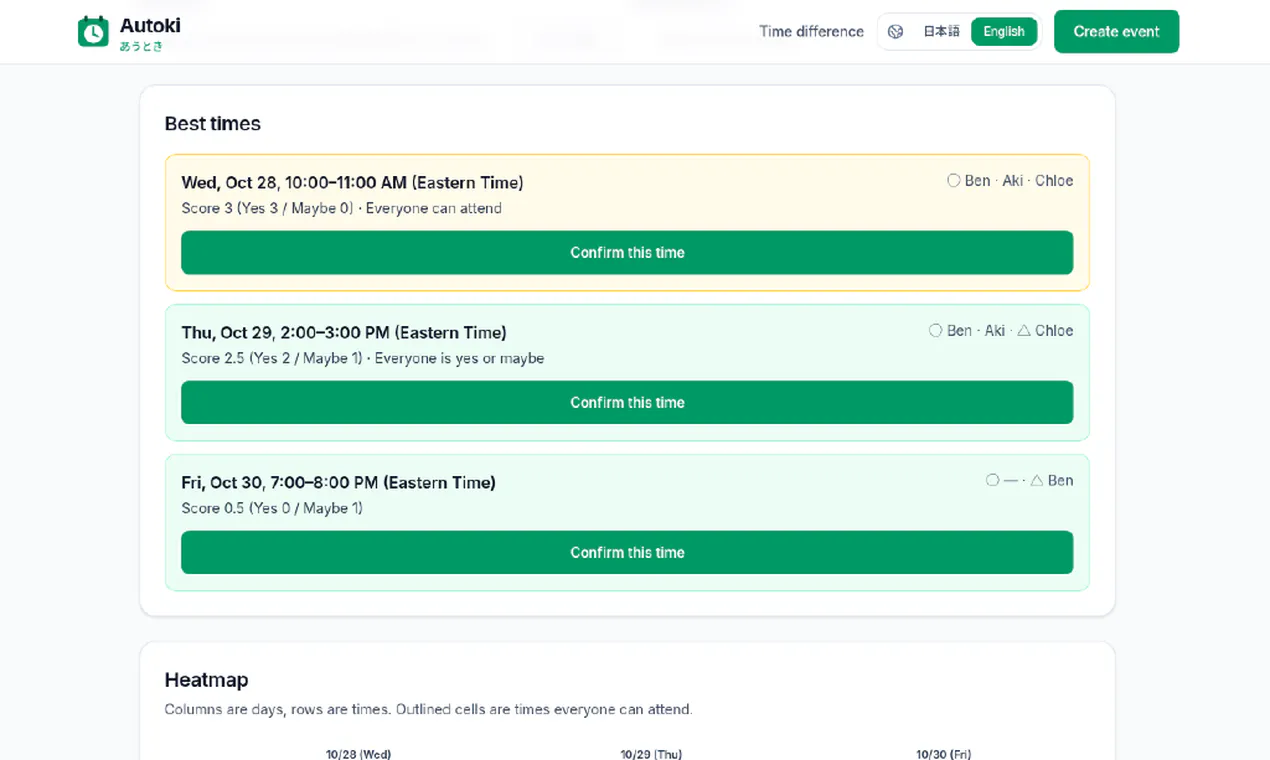
Task: Click the circle icon in Fri Oct 30 row
Action: click(992, 481)
